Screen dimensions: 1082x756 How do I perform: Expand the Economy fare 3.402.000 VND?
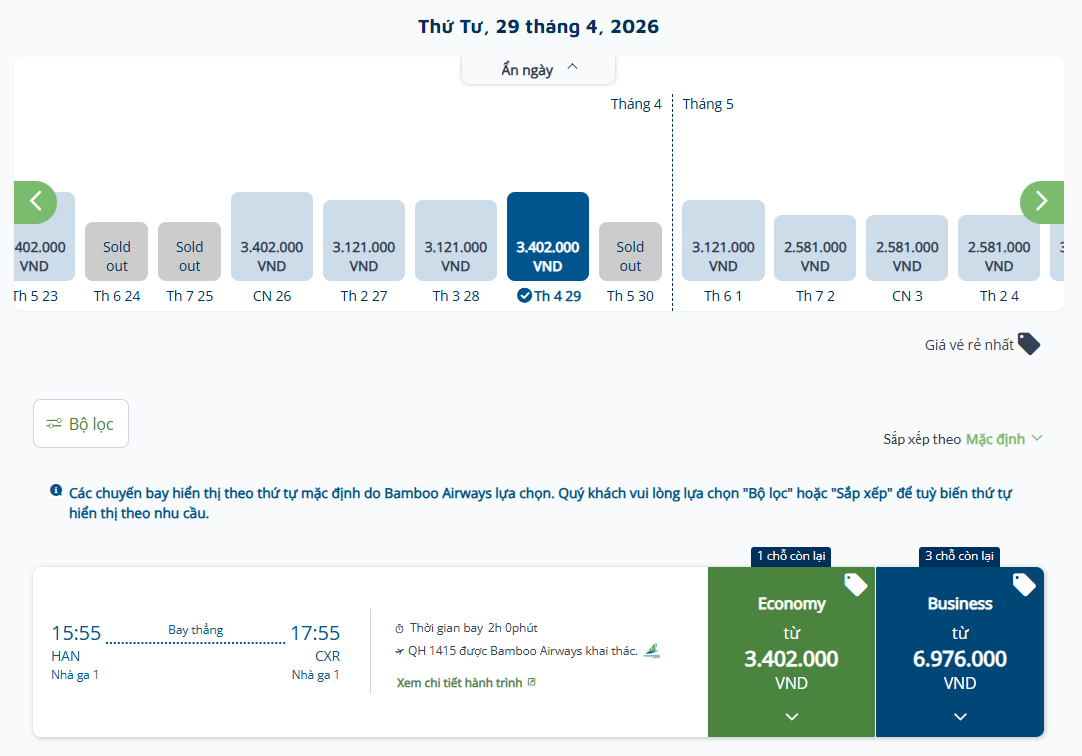tap(791, 716)
